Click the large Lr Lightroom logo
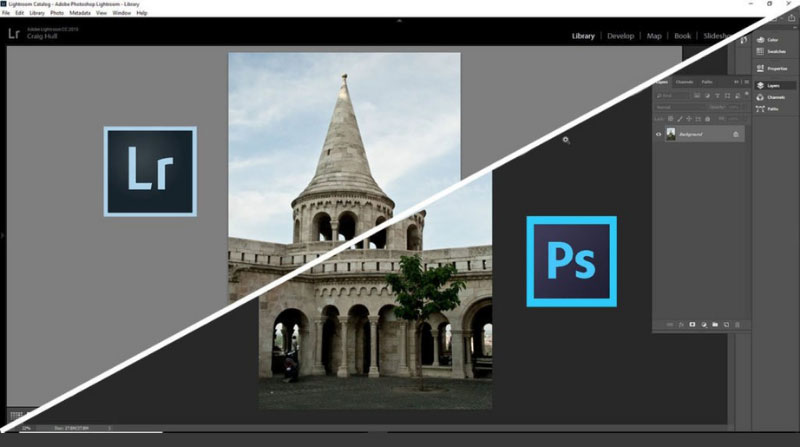Image resolution: width=800 pixels, height=447 pixels. [150, 171]
